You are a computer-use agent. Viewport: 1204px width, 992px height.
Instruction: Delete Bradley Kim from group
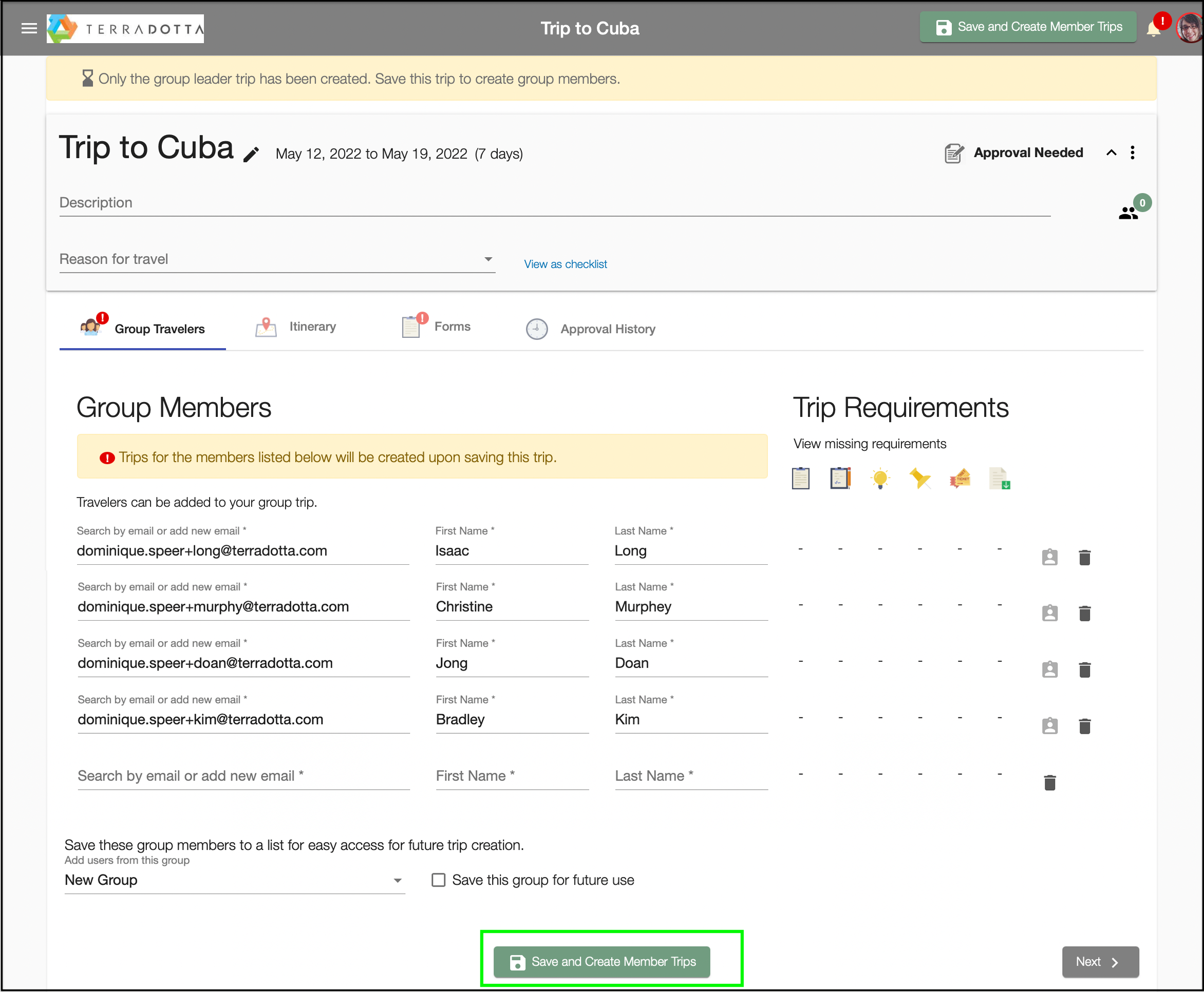1085,726
